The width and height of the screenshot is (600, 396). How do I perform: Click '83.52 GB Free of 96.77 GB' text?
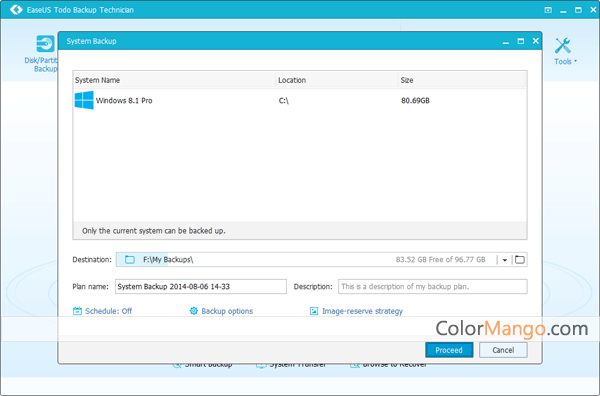(440, 260)
